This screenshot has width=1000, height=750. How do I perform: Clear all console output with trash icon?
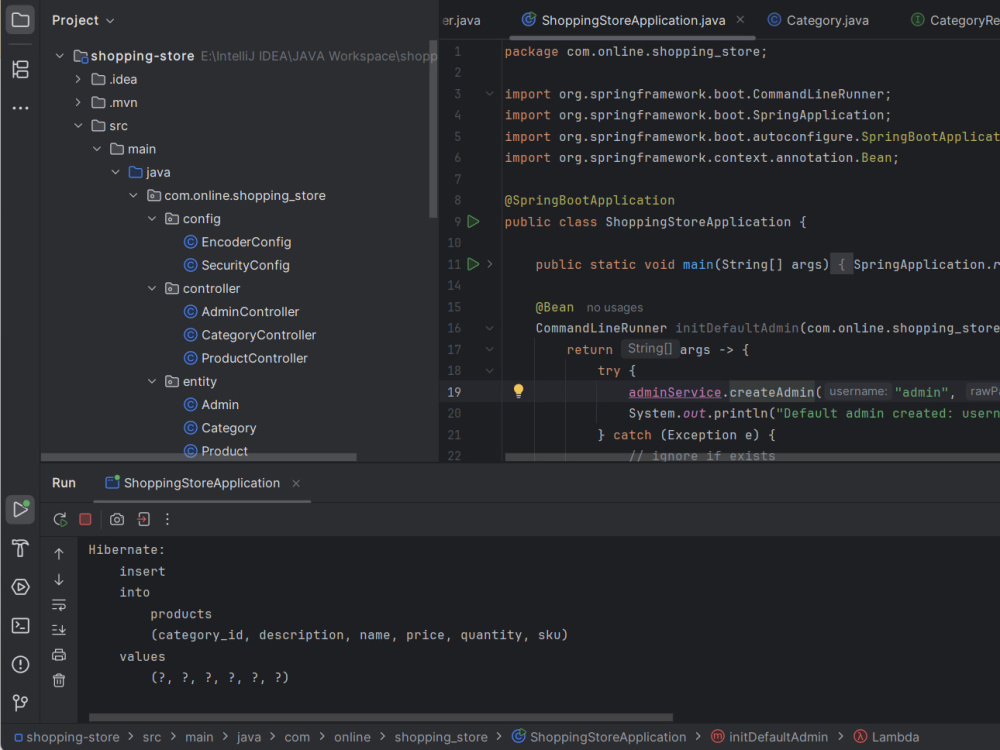coord(59,680)
